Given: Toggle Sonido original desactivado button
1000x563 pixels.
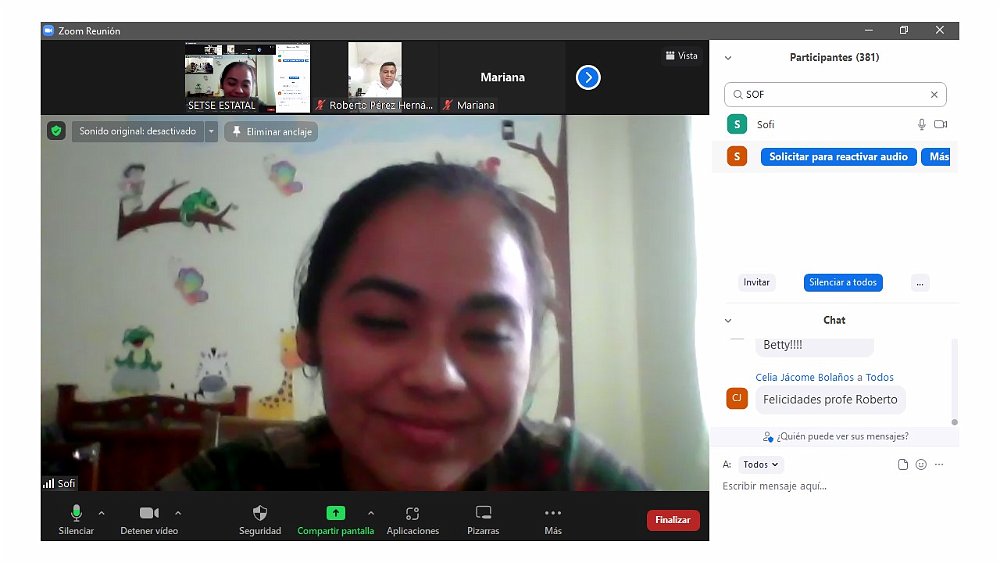Looking at the screenshot, I should [x=137, y=131].
